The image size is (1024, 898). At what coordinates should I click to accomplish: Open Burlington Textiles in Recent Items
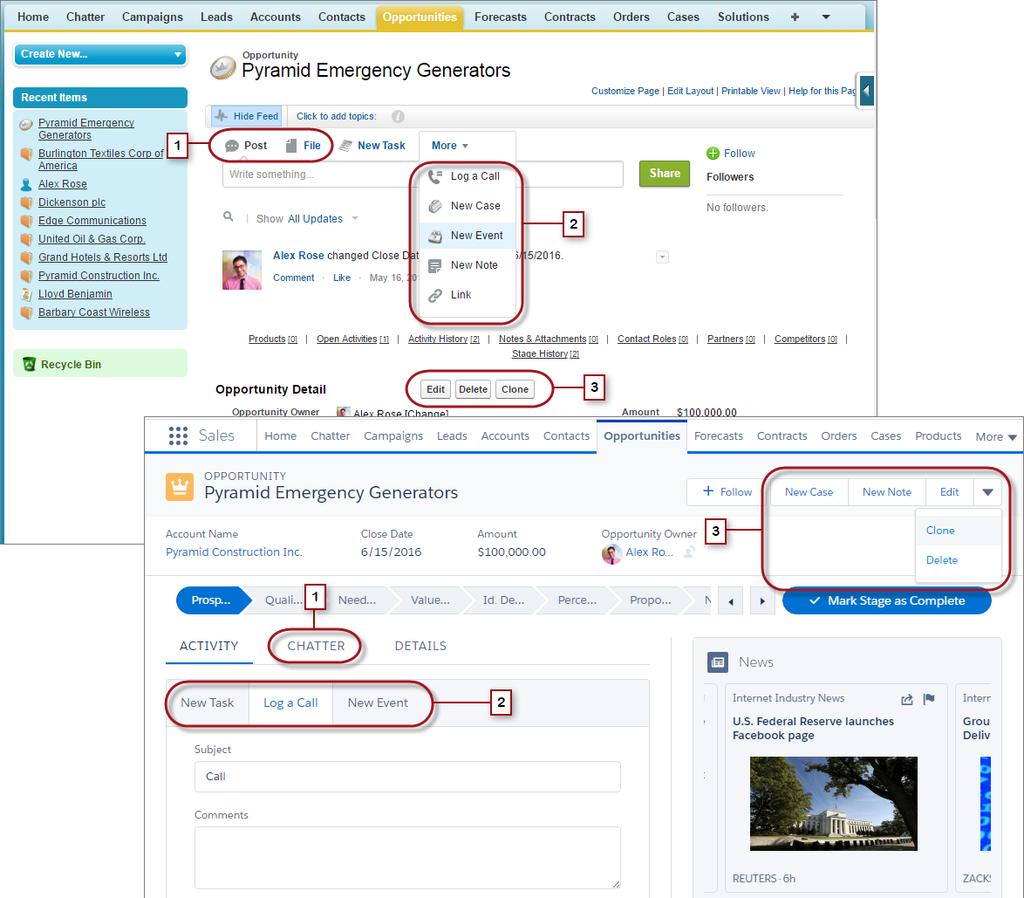(101, 159)
